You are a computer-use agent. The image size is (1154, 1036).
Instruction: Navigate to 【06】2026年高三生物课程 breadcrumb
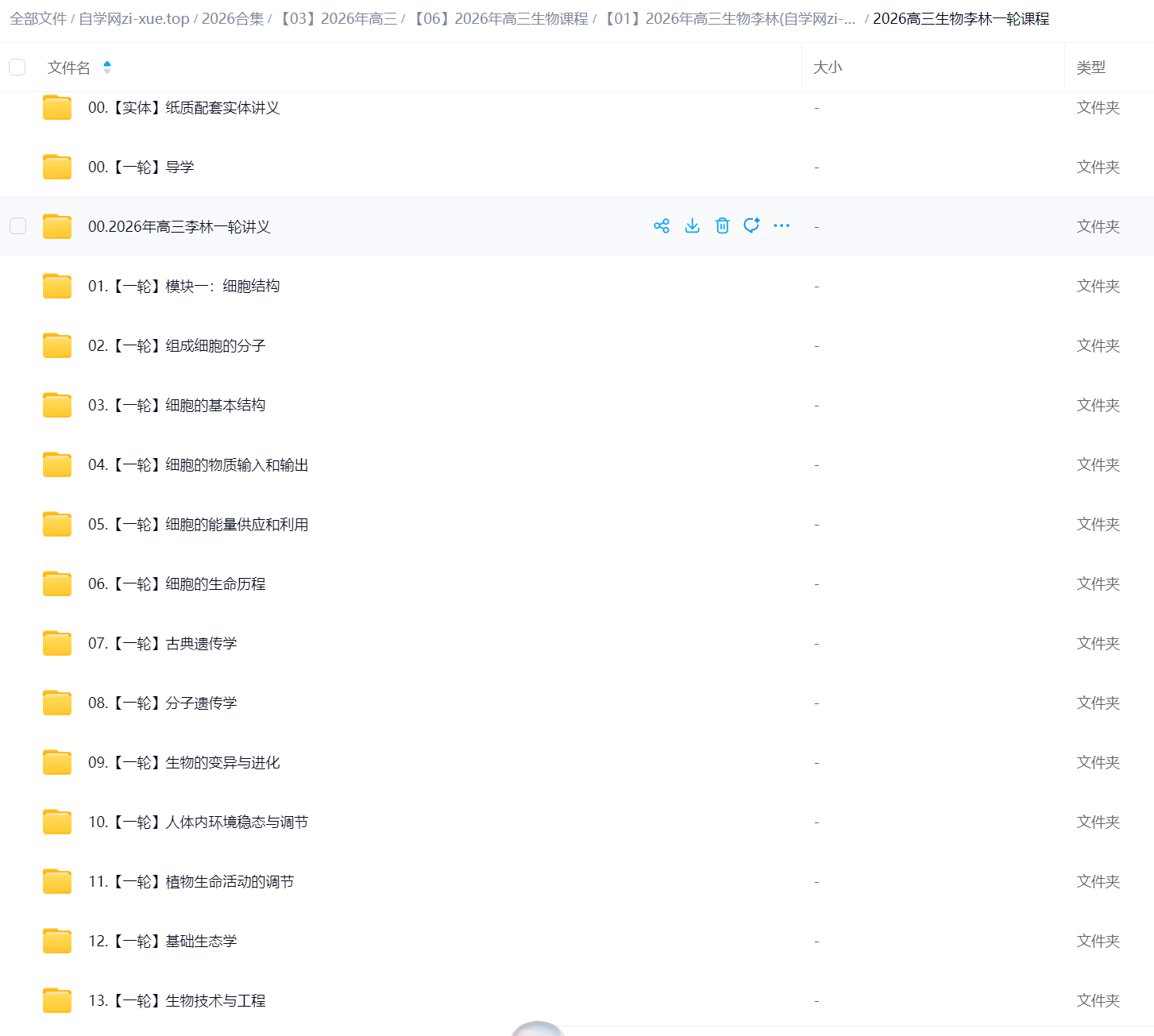(500, 19)
